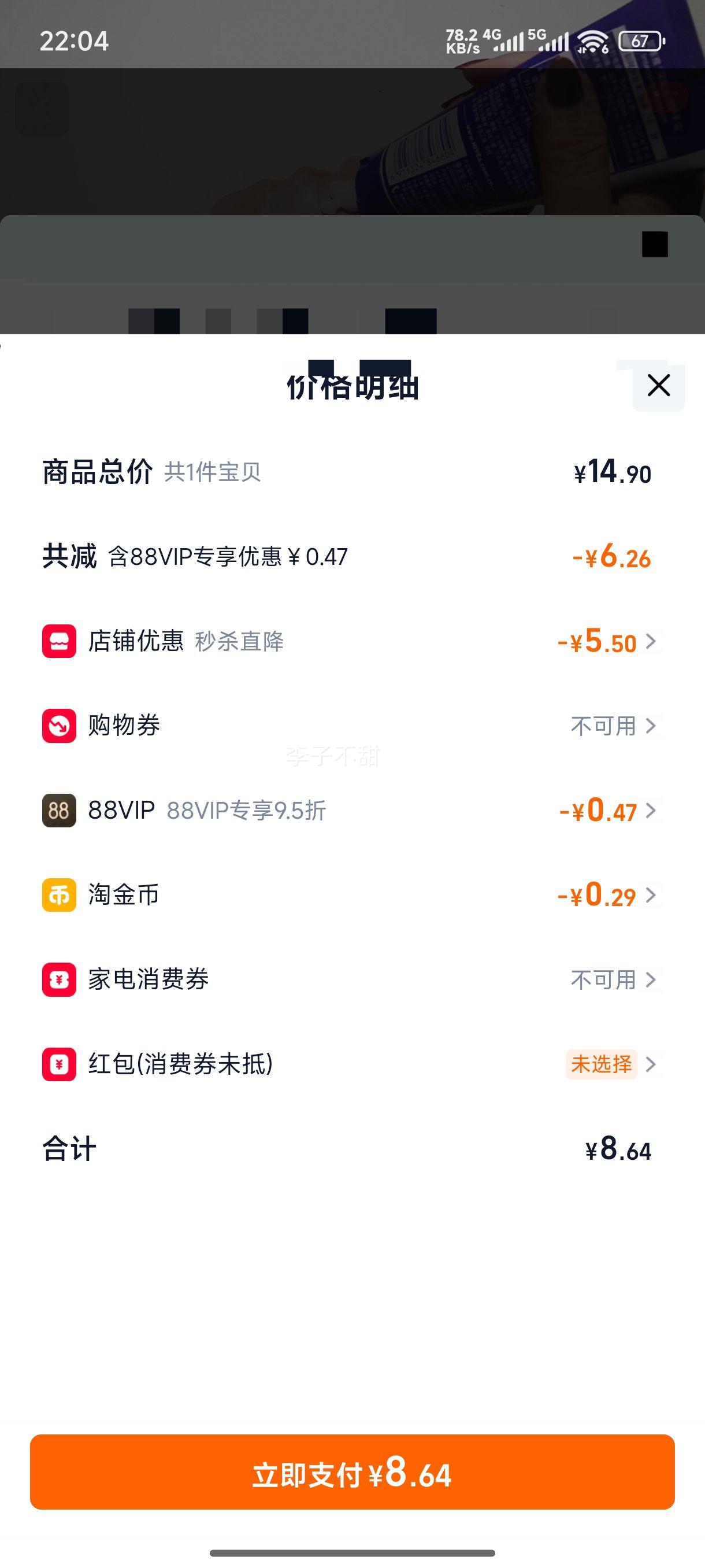Tap the appliance coupon icon
Image resolution: width=705 pixels, height=1568 pixels.
(x=59, y=979)
